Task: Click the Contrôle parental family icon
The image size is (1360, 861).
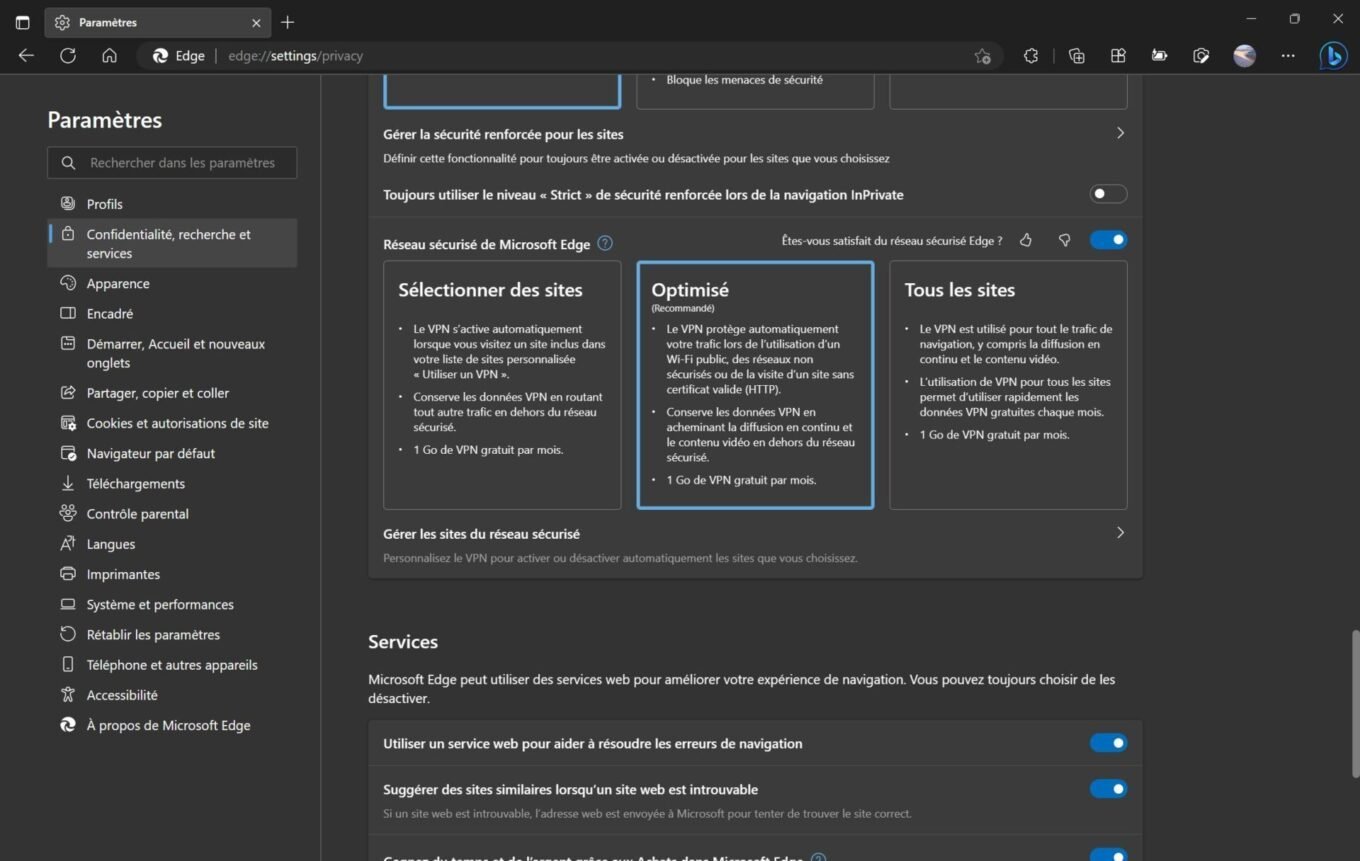Action: (68, 514)
